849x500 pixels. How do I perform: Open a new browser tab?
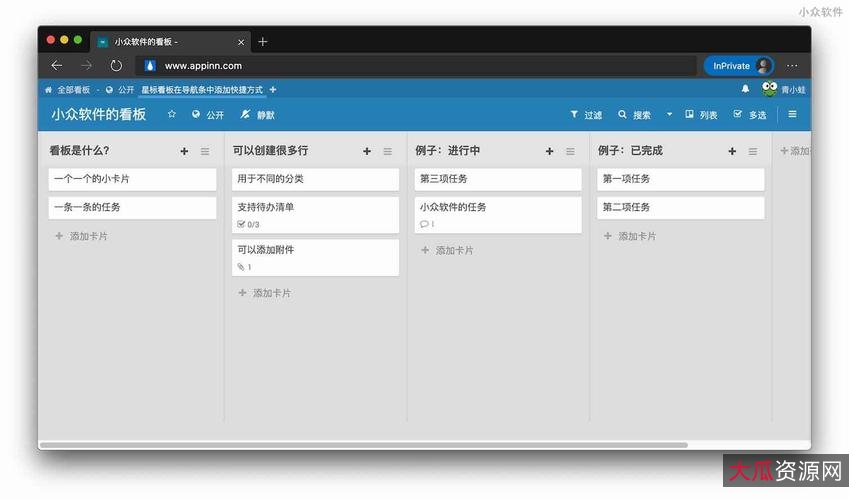pos(263,42)
